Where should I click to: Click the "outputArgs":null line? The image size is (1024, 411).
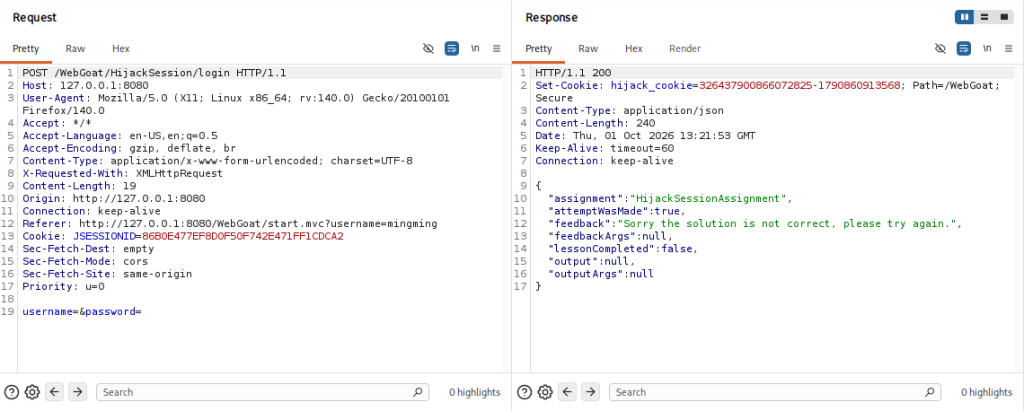coord(601,274)
